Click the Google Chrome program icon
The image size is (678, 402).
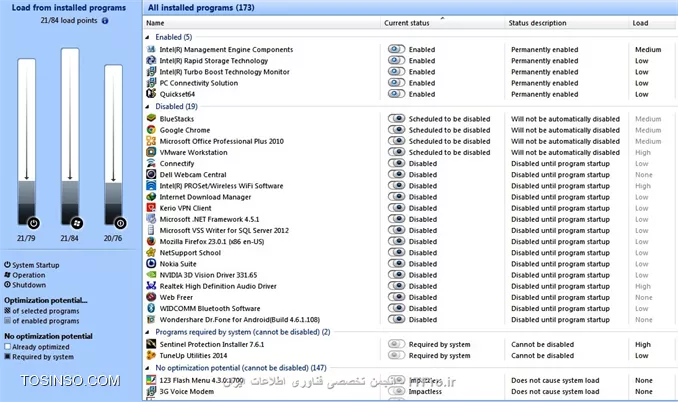tap(151, 130)
